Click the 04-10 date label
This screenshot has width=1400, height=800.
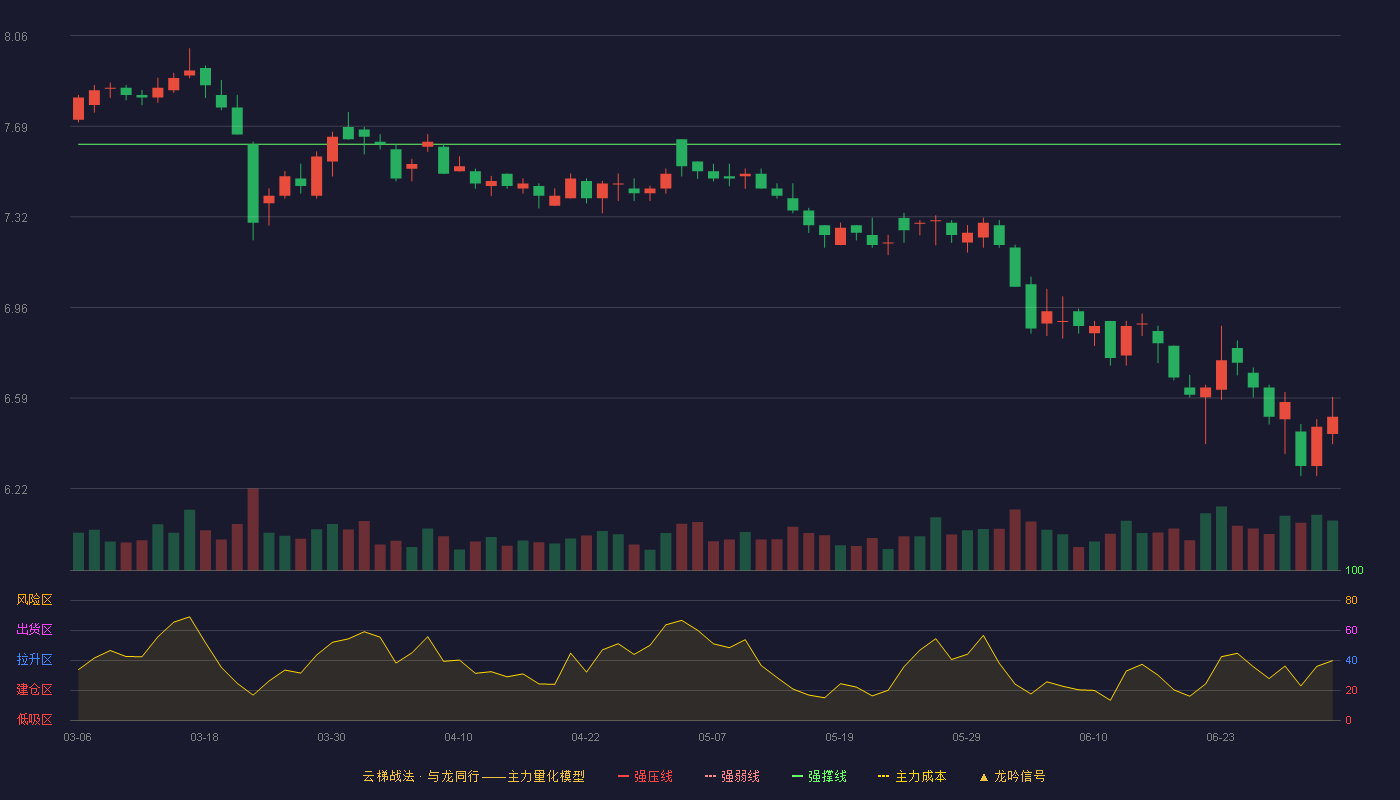pyautogui.click(x=459, y=737)
